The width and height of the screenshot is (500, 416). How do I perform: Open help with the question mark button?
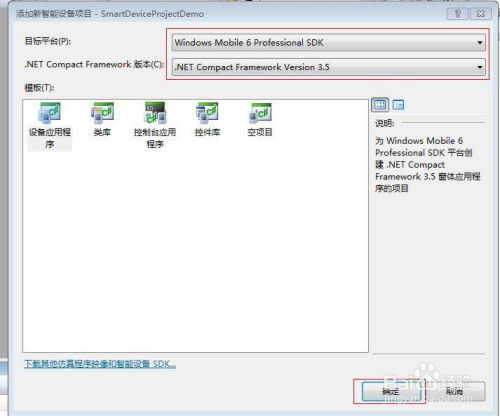pos(458,14)
